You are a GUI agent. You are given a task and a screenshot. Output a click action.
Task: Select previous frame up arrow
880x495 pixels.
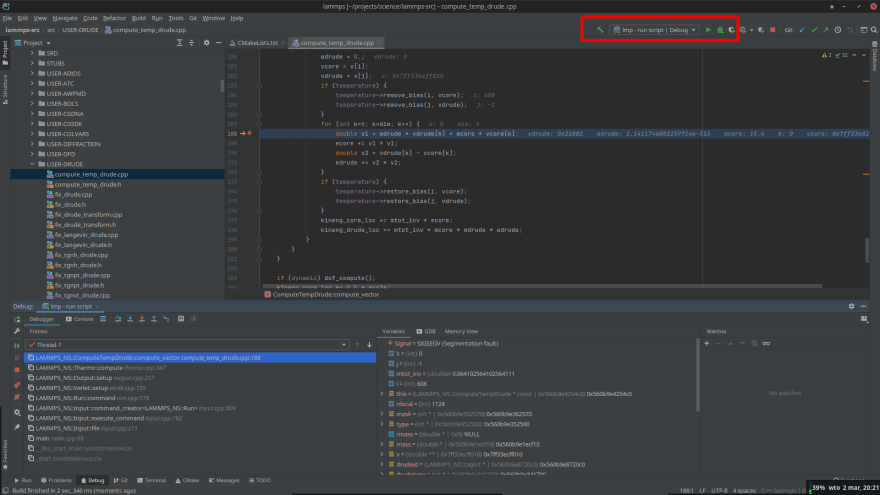(x=358, y=345)
